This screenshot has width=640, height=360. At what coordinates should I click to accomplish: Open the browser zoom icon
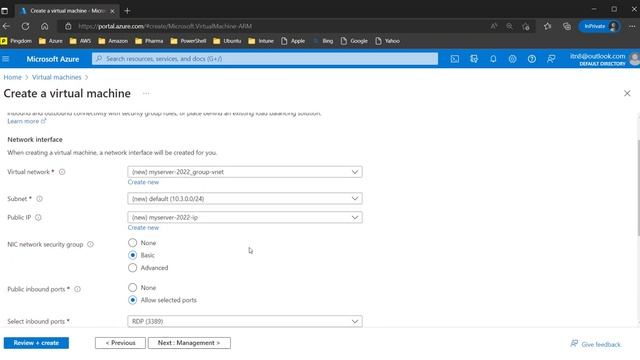(x=509, y=26)
